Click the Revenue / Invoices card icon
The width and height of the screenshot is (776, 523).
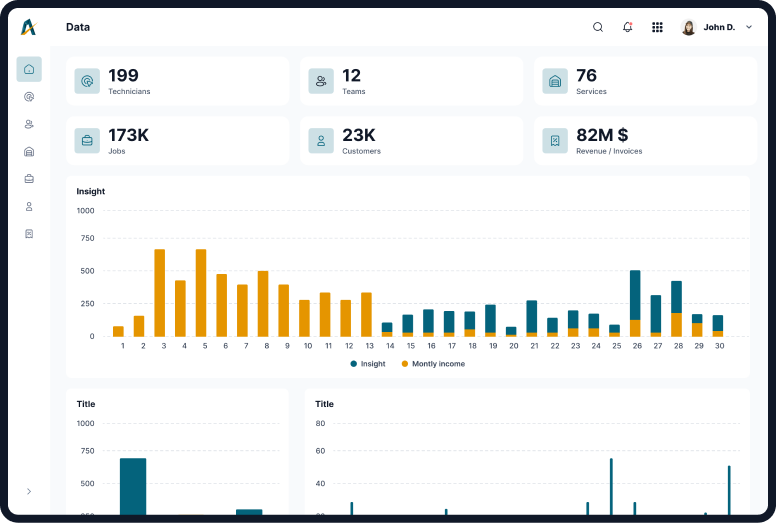pos(555,141)
